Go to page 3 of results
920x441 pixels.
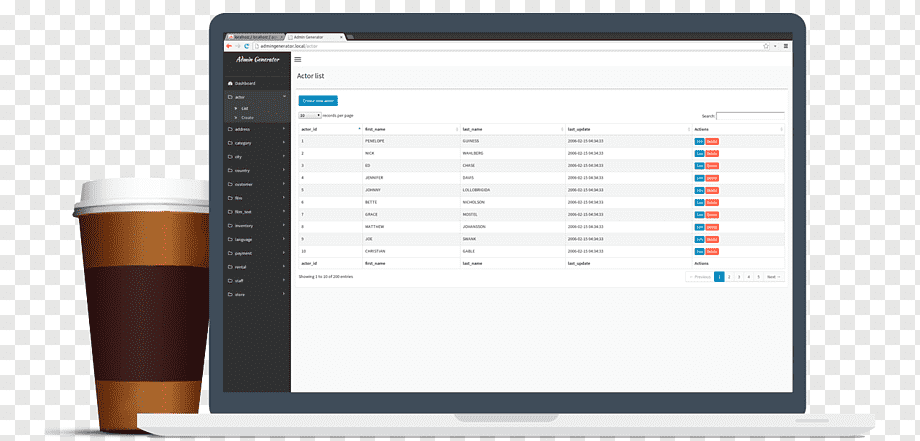[x=739, y=277]
